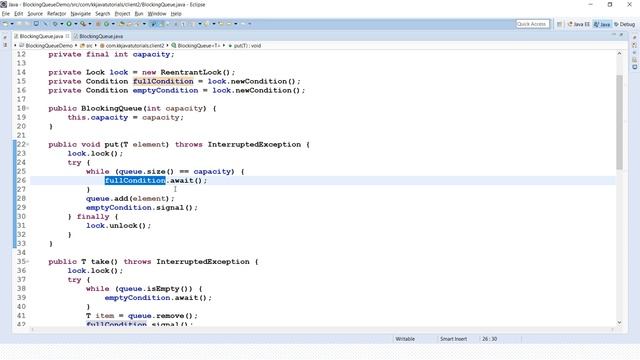Open the New Java Class dropdown arrow
Screen dimensions: 640x360
coord(113,24)
